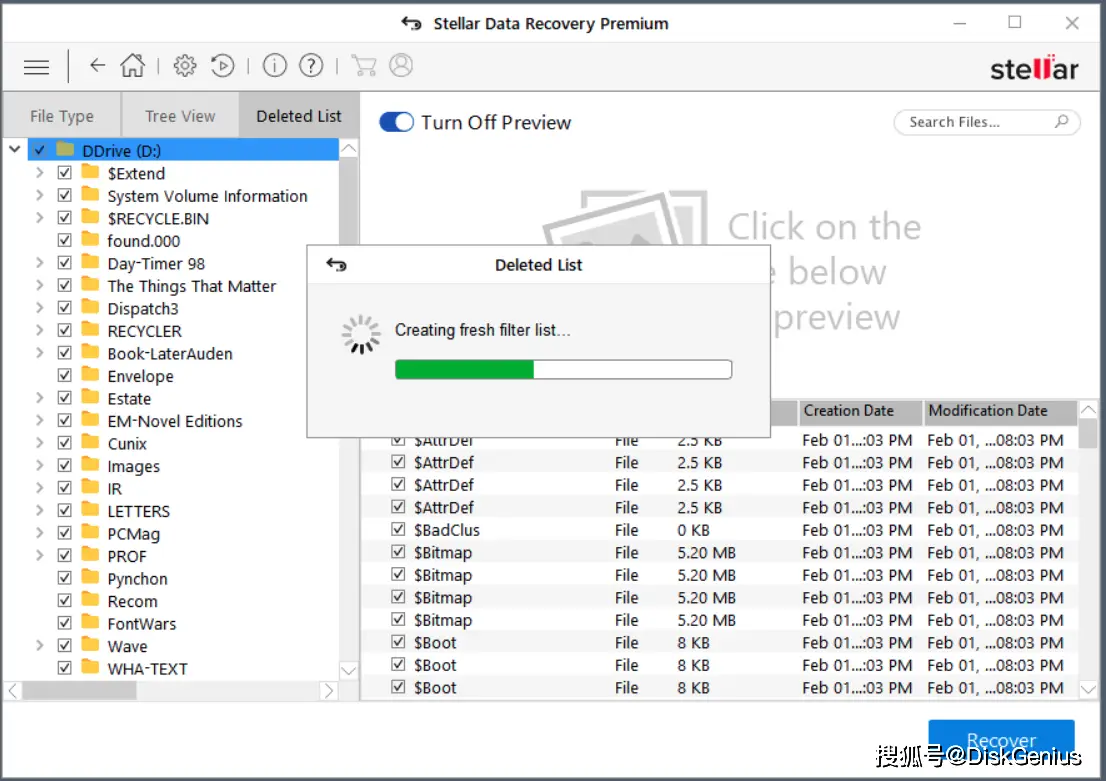This screenshot has width=1106, height=781.
Task: Click the Pynchon folder icon
Action: tap(90, 578)
